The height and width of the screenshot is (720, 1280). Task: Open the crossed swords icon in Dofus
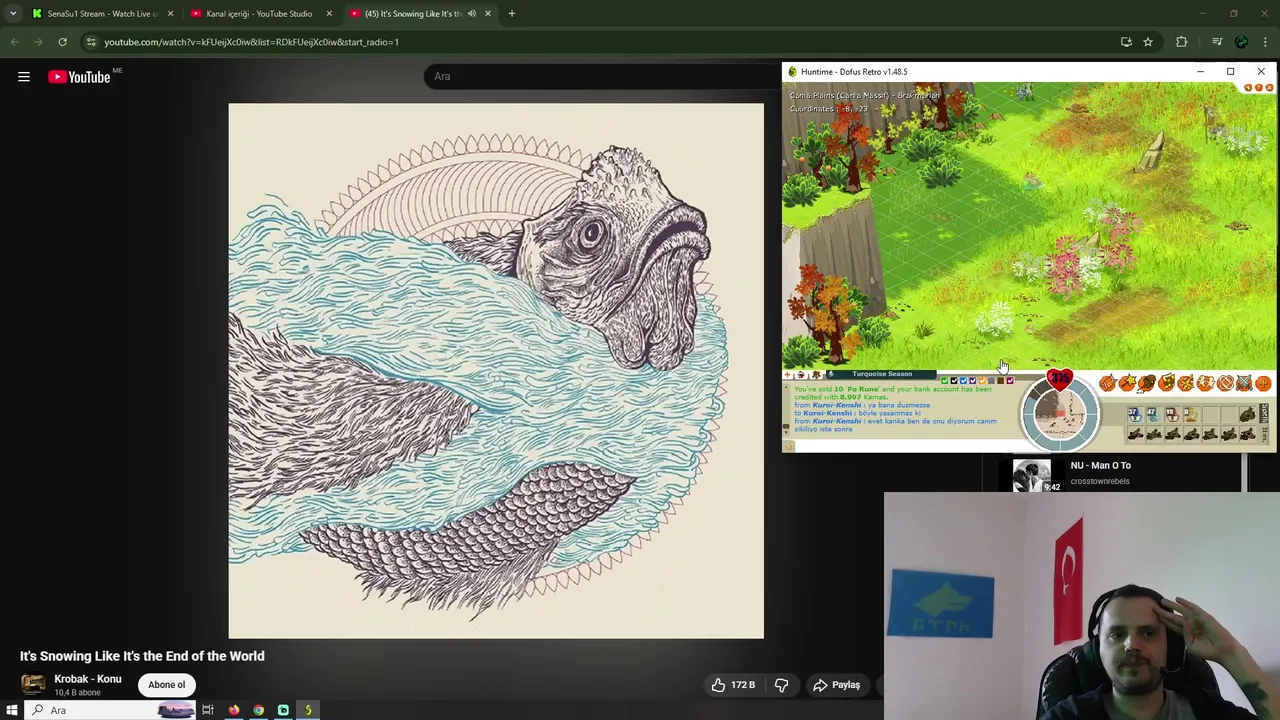pyautogui.click(x=1244, y=383)
